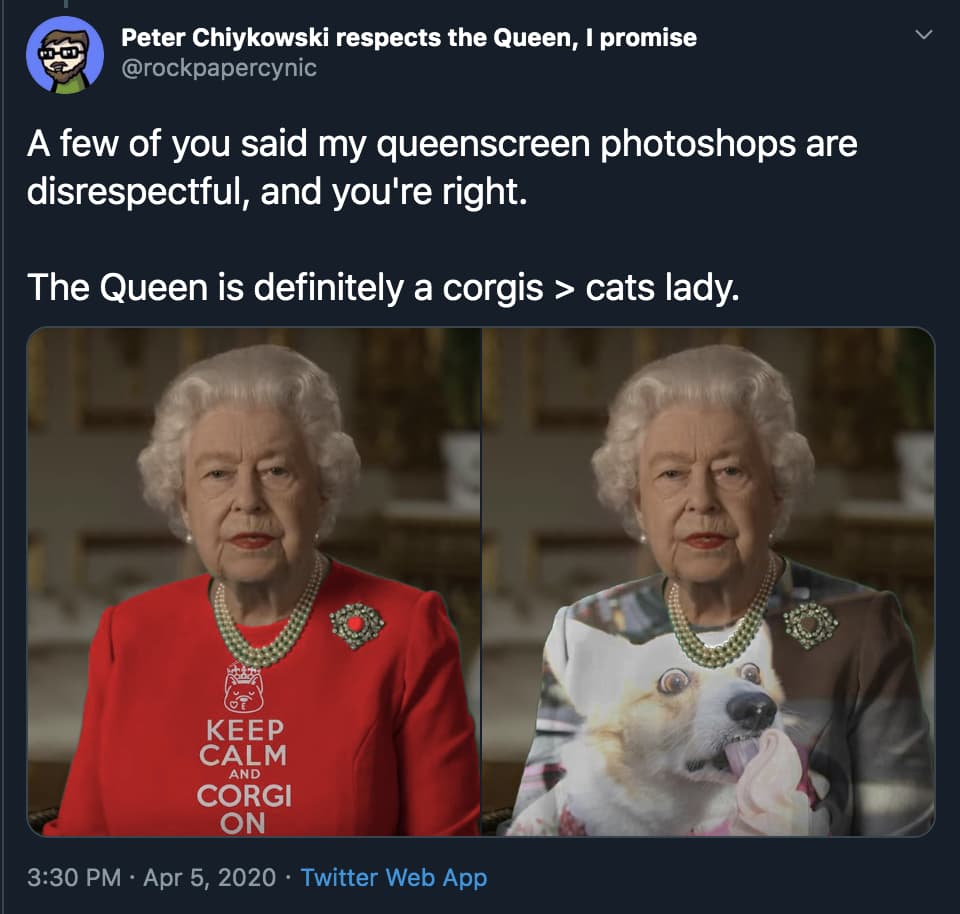The image size is (960, 914).
Task: Open the @rockpapercynic handle link
Action: [x=219, y=67]
